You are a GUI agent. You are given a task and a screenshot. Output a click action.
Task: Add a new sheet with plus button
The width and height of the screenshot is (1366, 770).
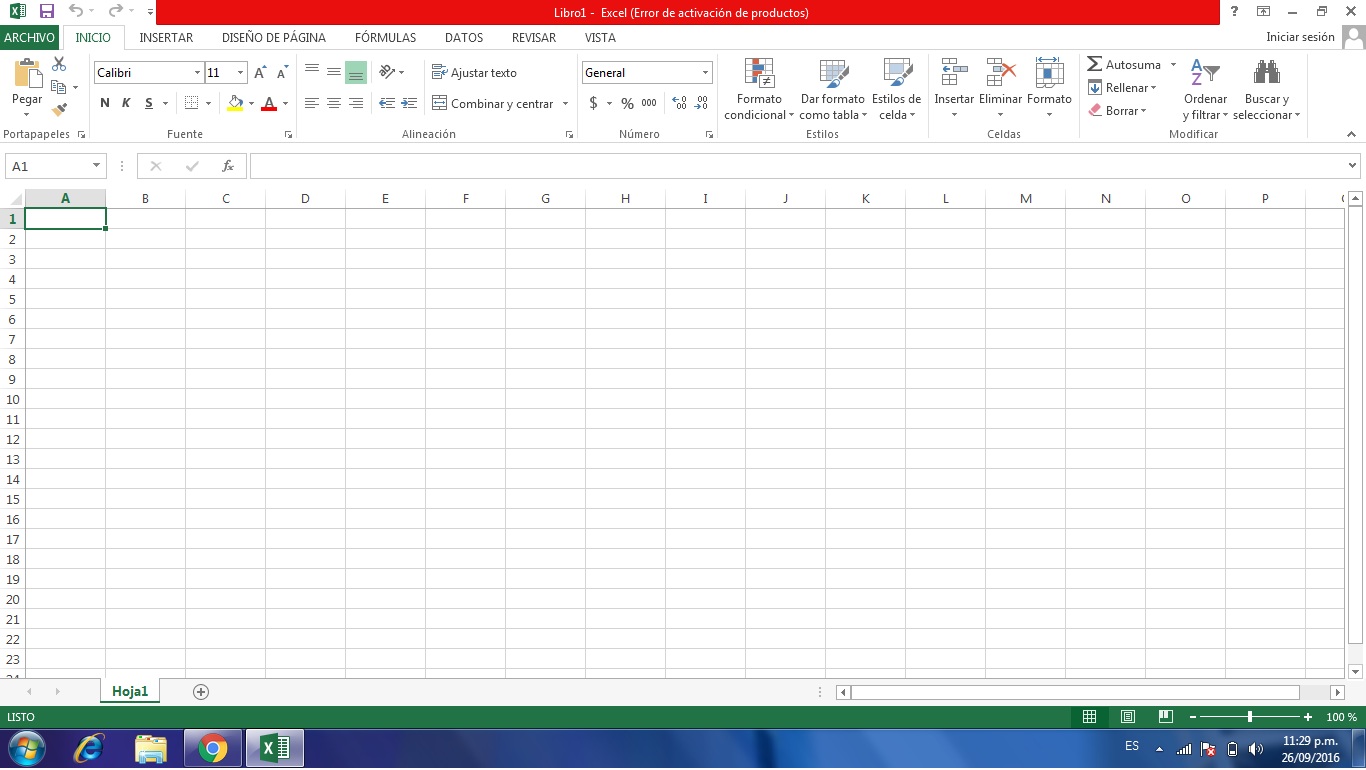pyautogui.click(x=200, y=691)
